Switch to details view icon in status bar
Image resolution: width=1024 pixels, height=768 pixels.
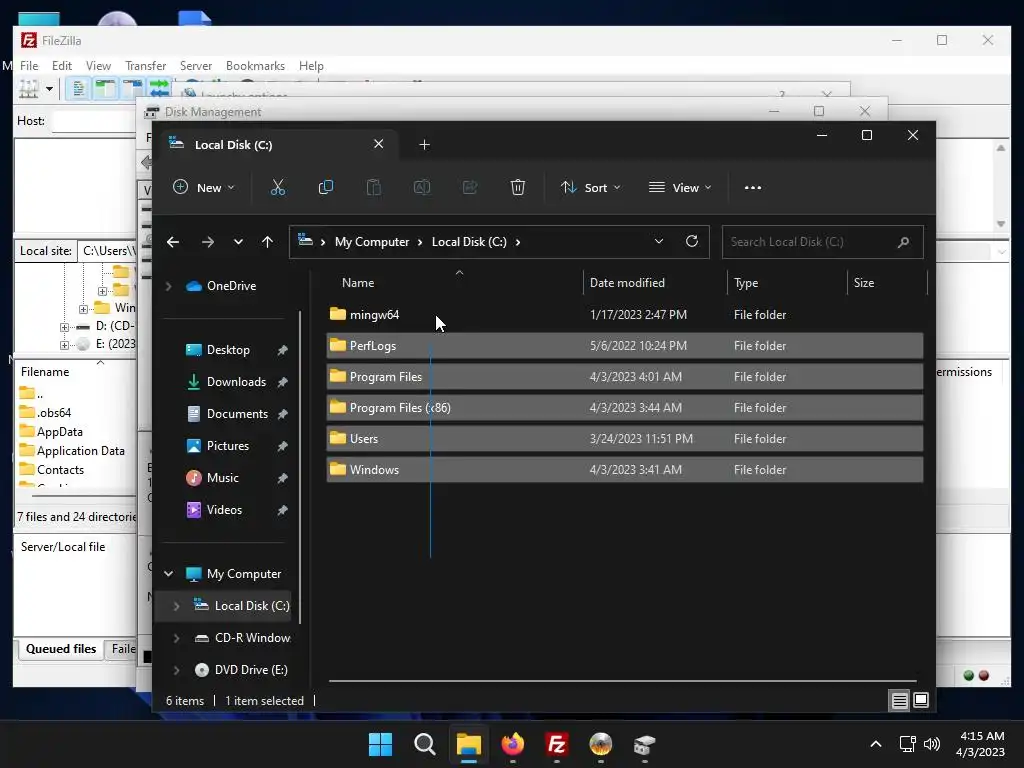(x=899, y=701)
